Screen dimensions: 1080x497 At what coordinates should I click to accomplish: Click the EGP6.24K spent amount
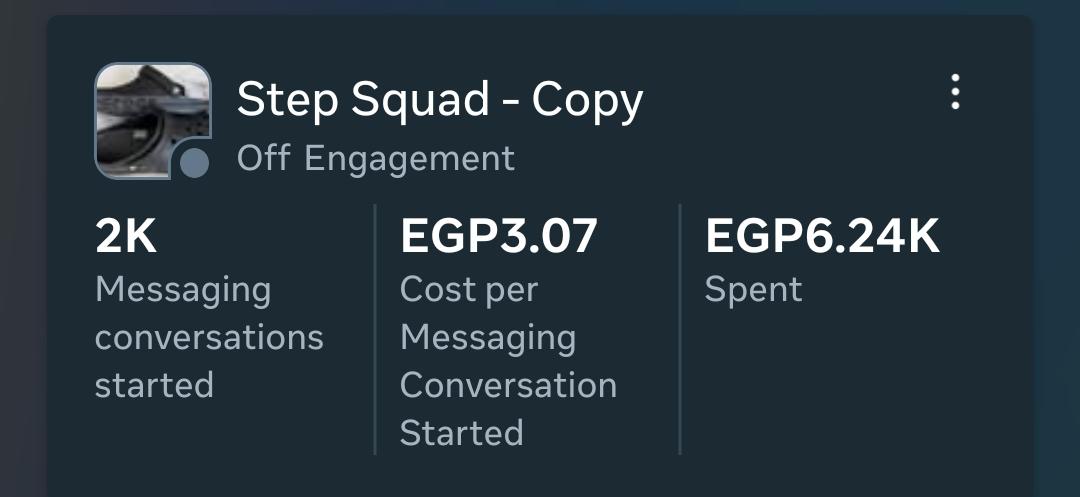(x=822, y=236)
